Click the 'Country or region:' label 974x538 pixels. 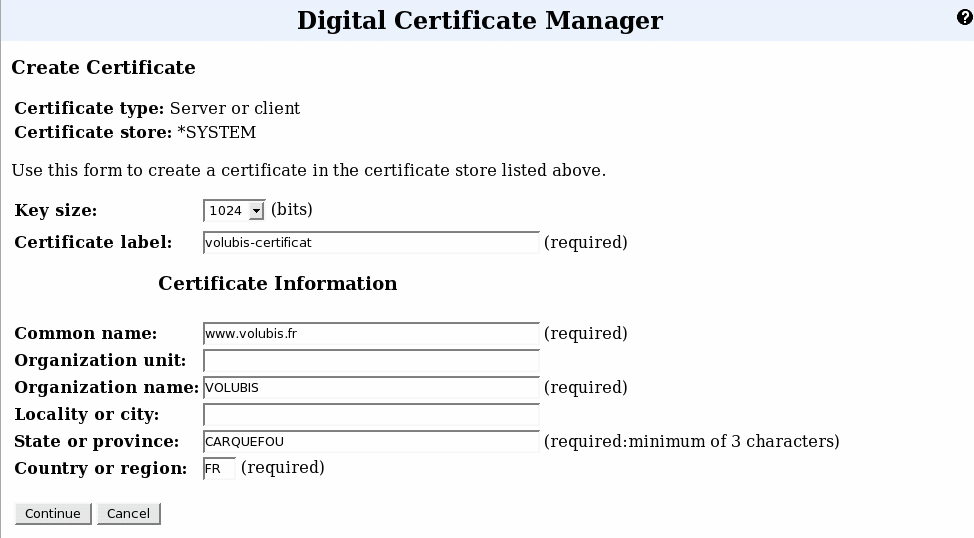pos(101,468)
